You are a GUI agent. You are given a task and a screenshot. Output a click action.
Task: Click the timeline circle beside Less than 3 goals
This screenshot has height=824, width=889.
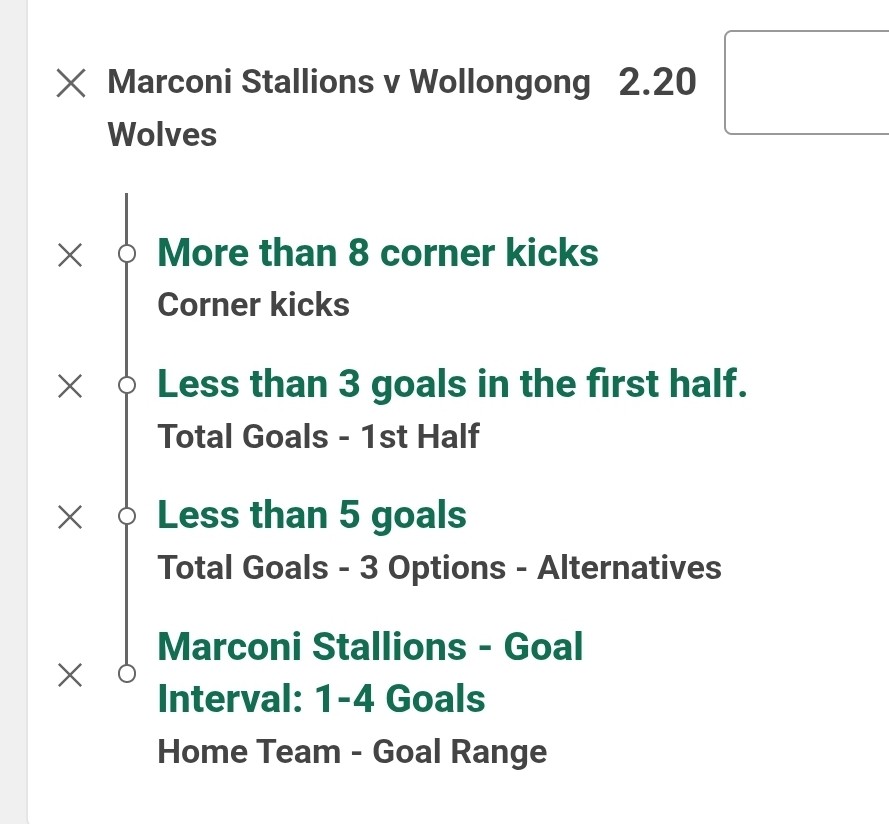point(127,385)
